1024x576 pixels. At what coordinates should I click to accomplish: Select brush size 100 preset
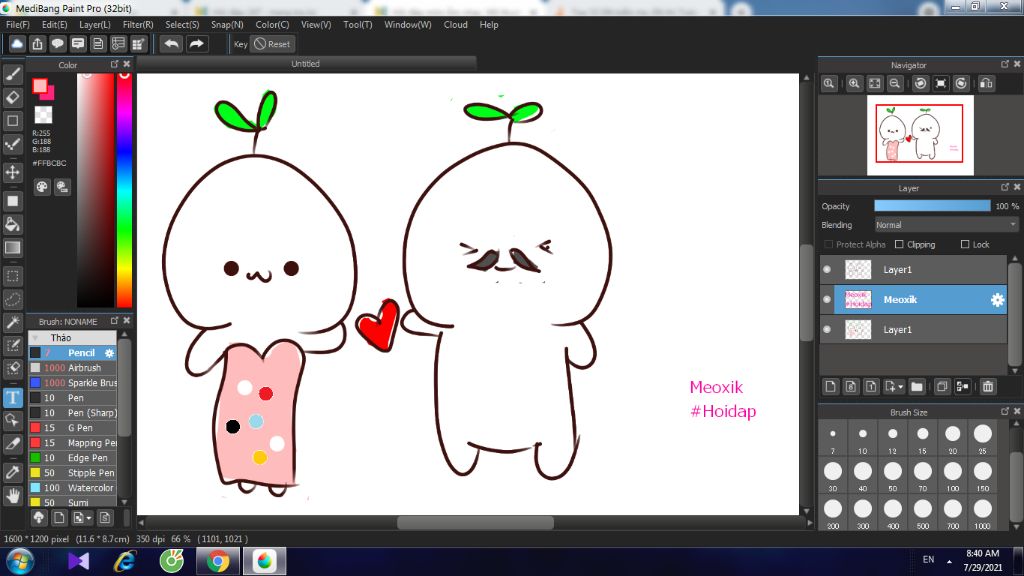tap(952, 475)
